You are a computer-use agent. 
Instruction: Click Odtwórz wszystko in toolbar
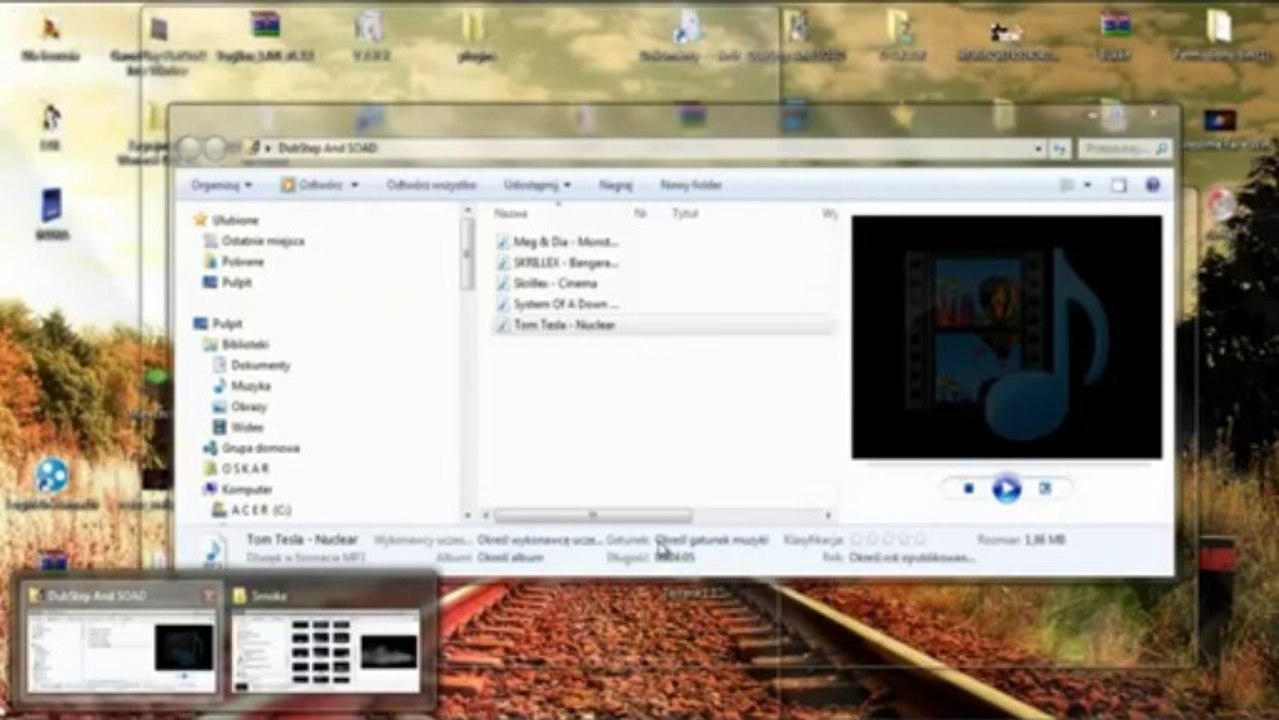coord(431,185)
